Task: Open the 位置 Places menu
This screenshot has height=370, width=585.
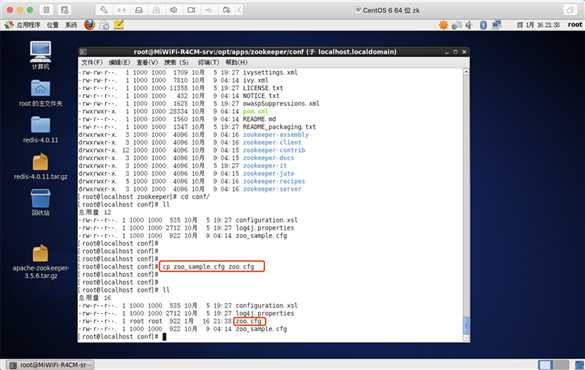Action: click(x=53, y=25)
